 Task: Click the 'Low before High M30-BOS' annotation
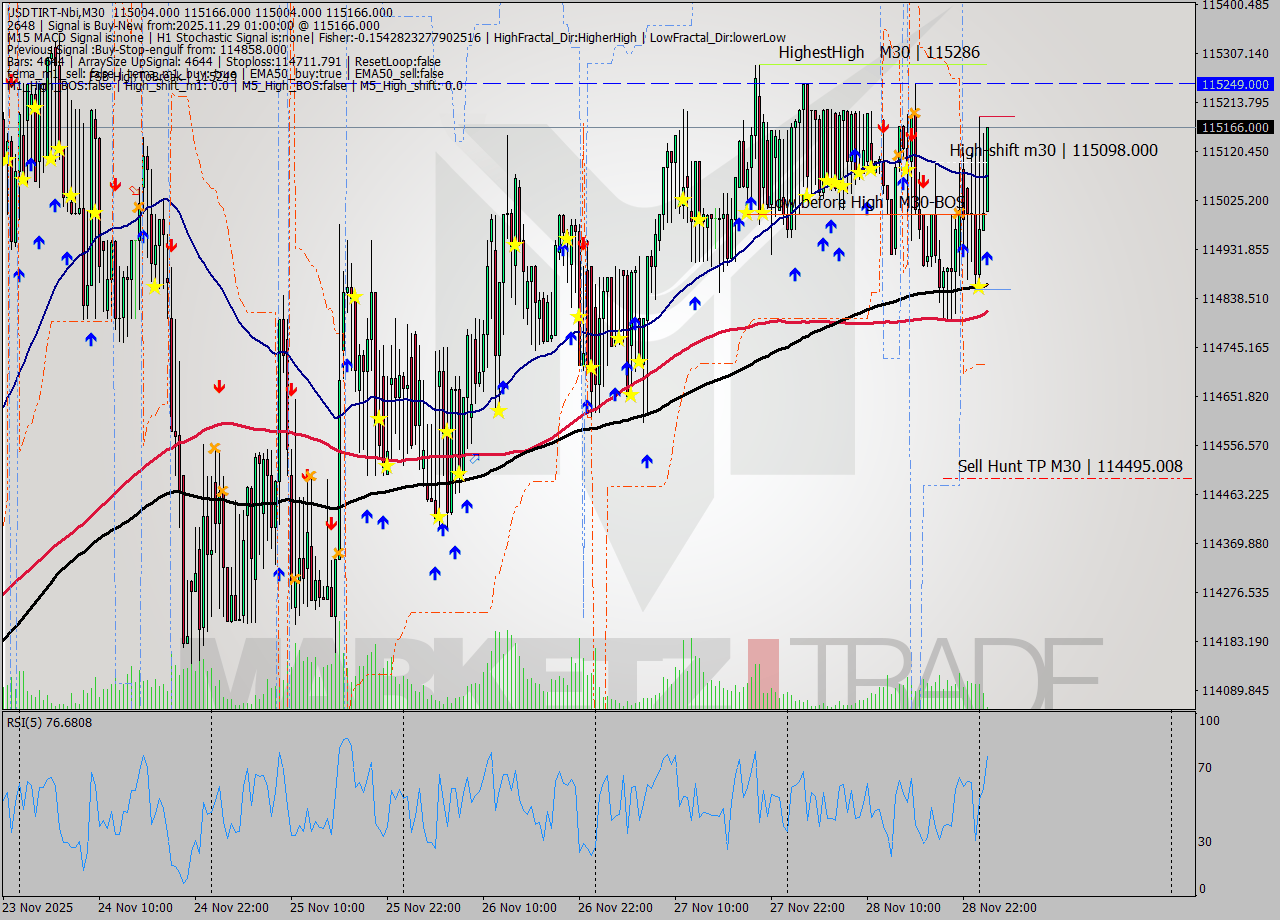(x=865, y=202)
